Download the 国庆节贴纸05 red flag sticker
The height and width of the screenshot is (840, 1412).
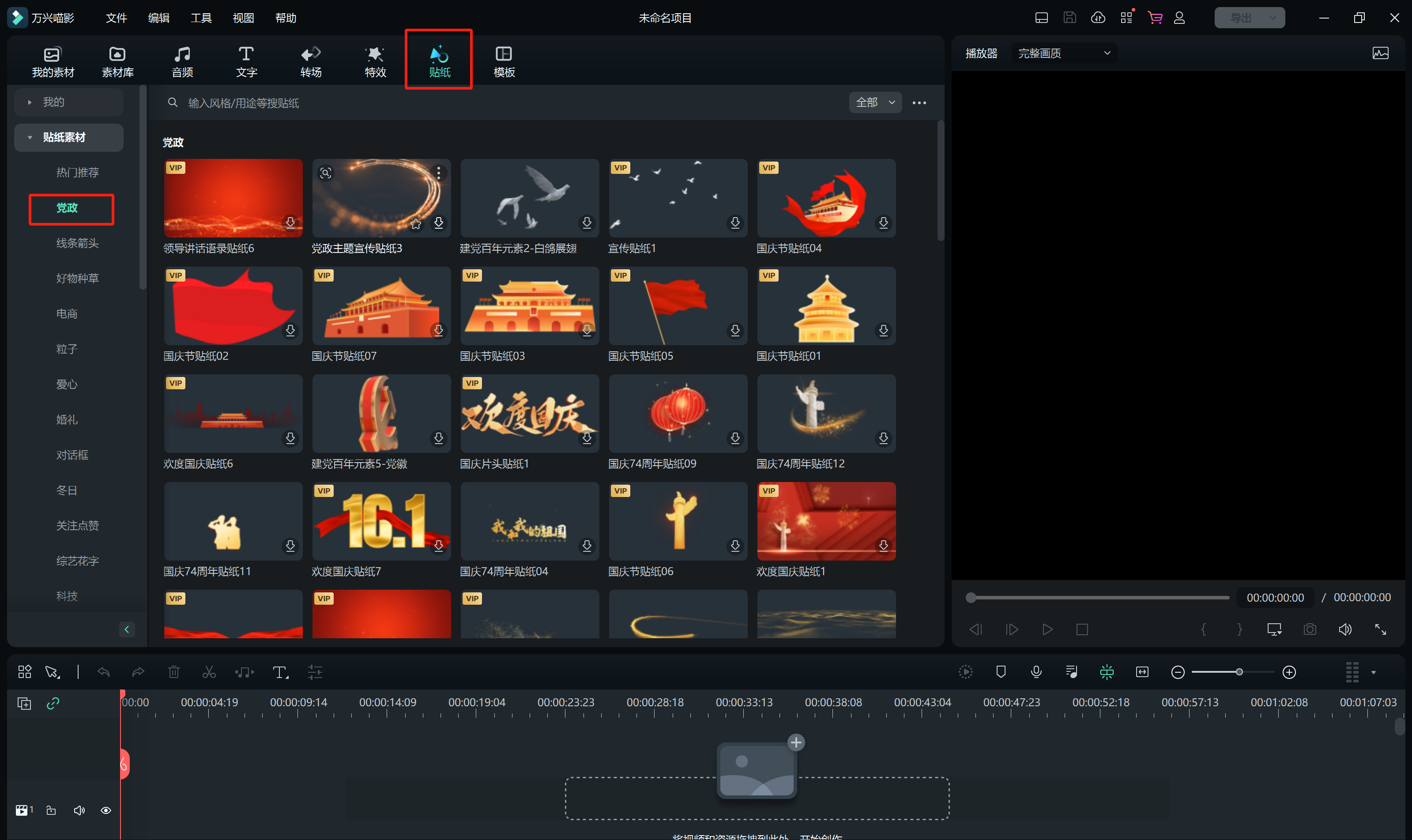[734, 330]
